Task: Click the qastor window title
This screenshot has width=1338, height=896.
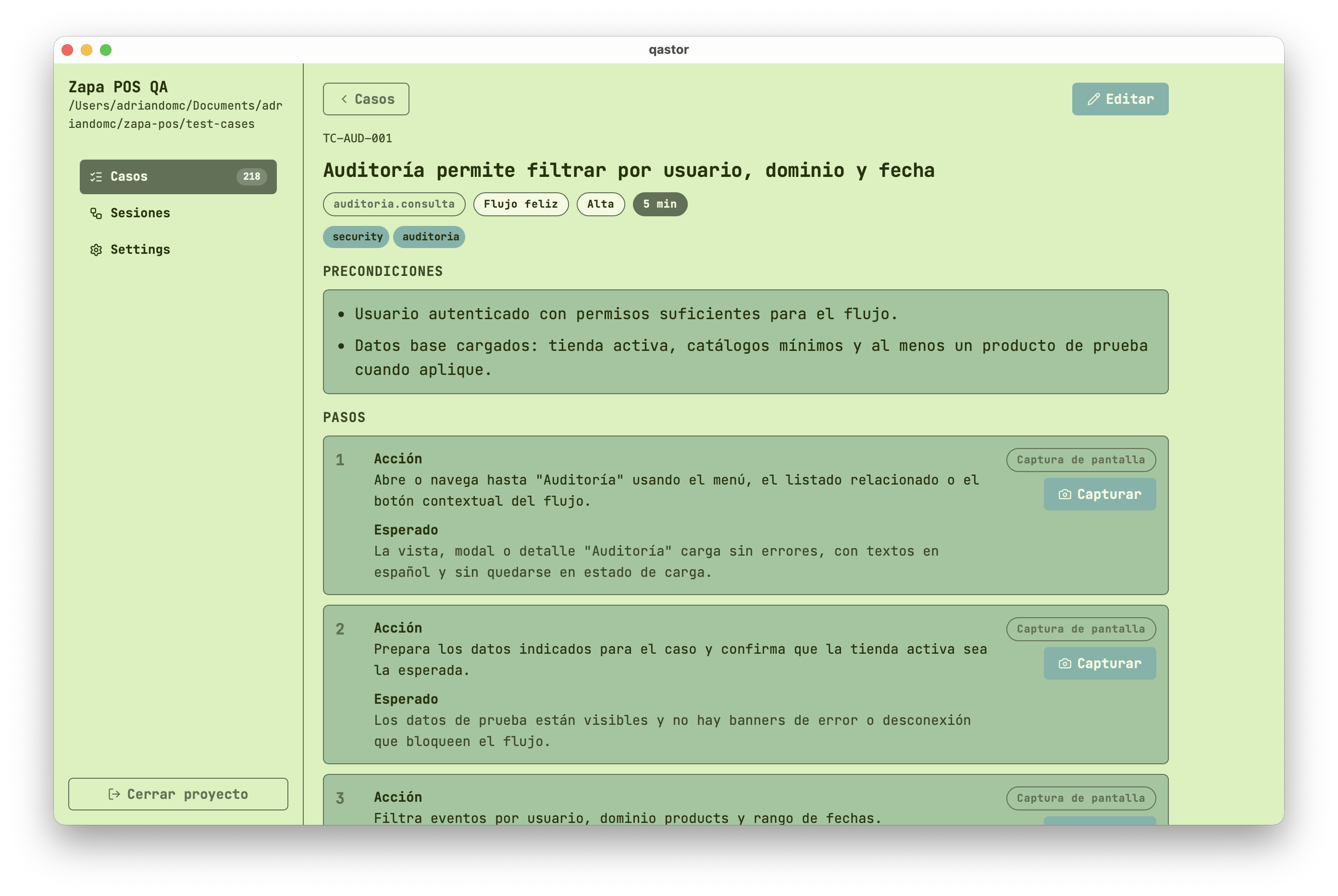Action: click(669, 50)
